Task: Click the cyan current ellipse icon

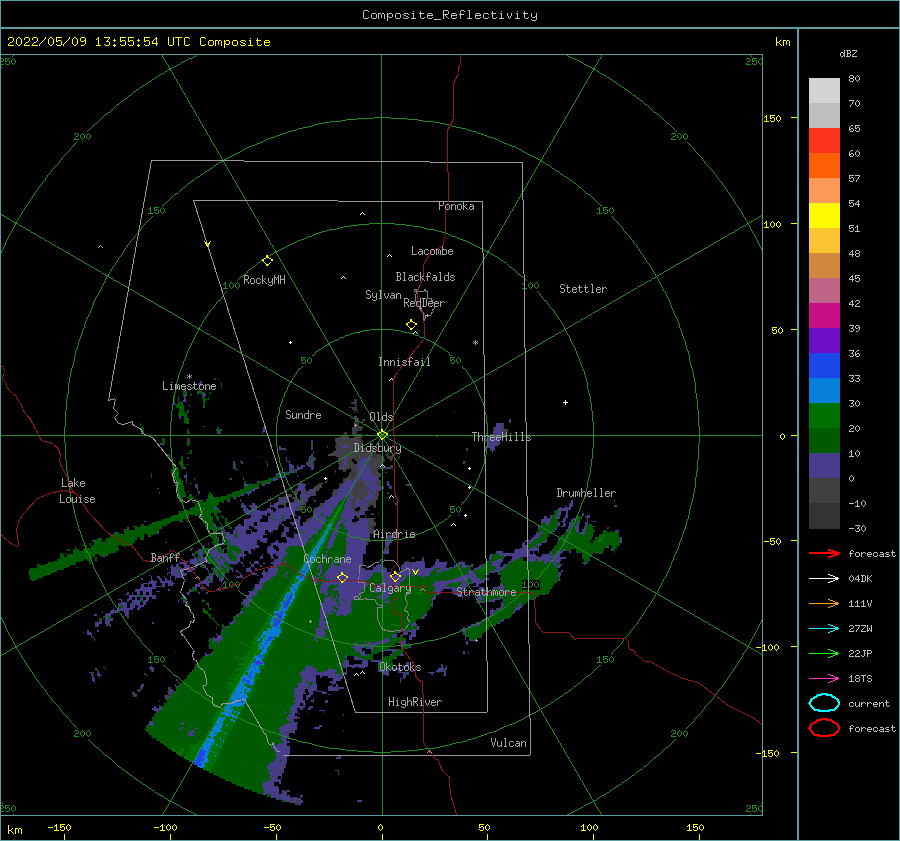Action: [824, 703]
